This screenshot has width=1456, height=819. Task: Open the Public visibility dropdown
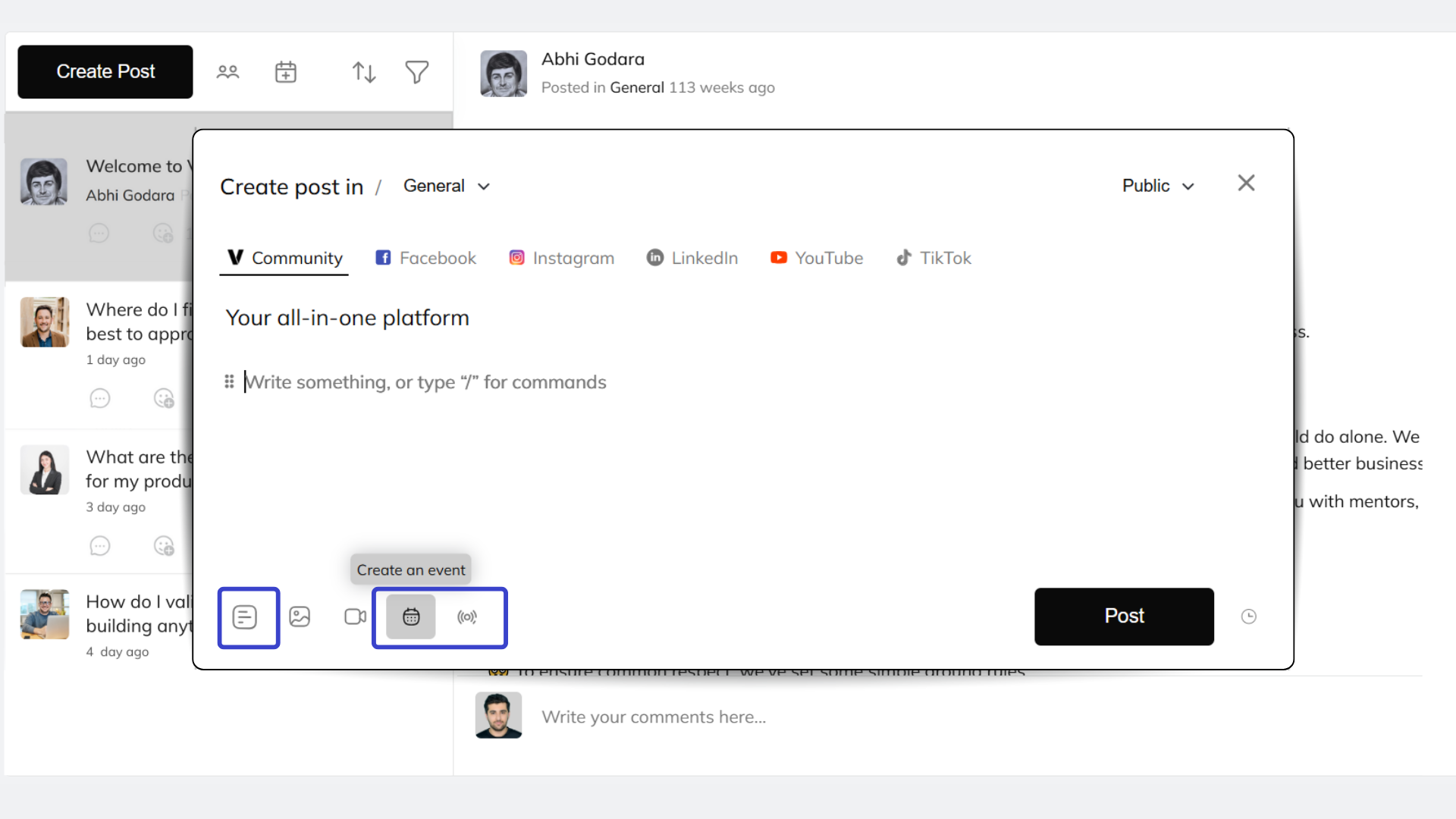[1157, 186]
